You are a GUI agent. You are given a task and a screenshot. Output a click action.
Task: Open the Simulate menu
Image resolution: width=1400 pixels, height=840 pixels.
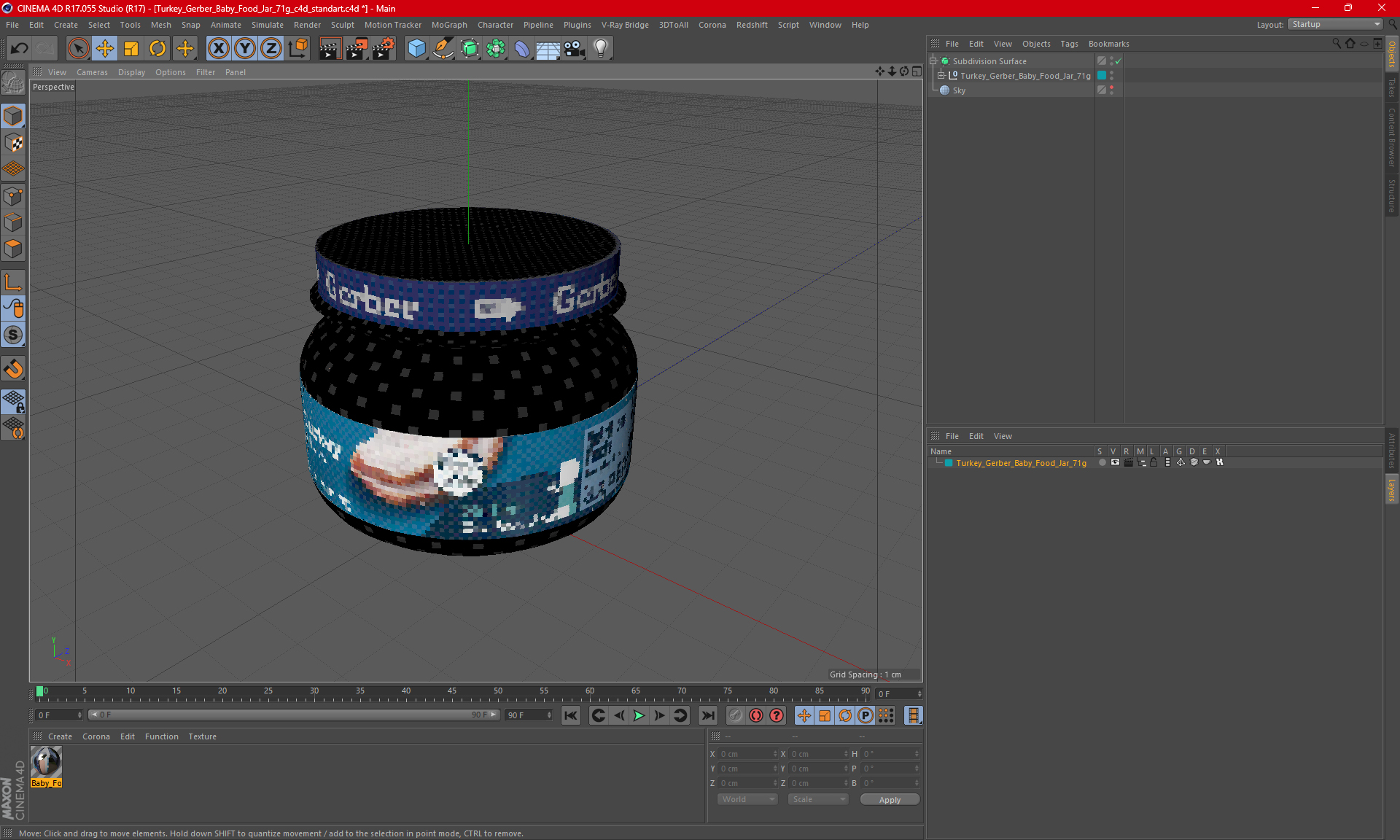(267, 25)
